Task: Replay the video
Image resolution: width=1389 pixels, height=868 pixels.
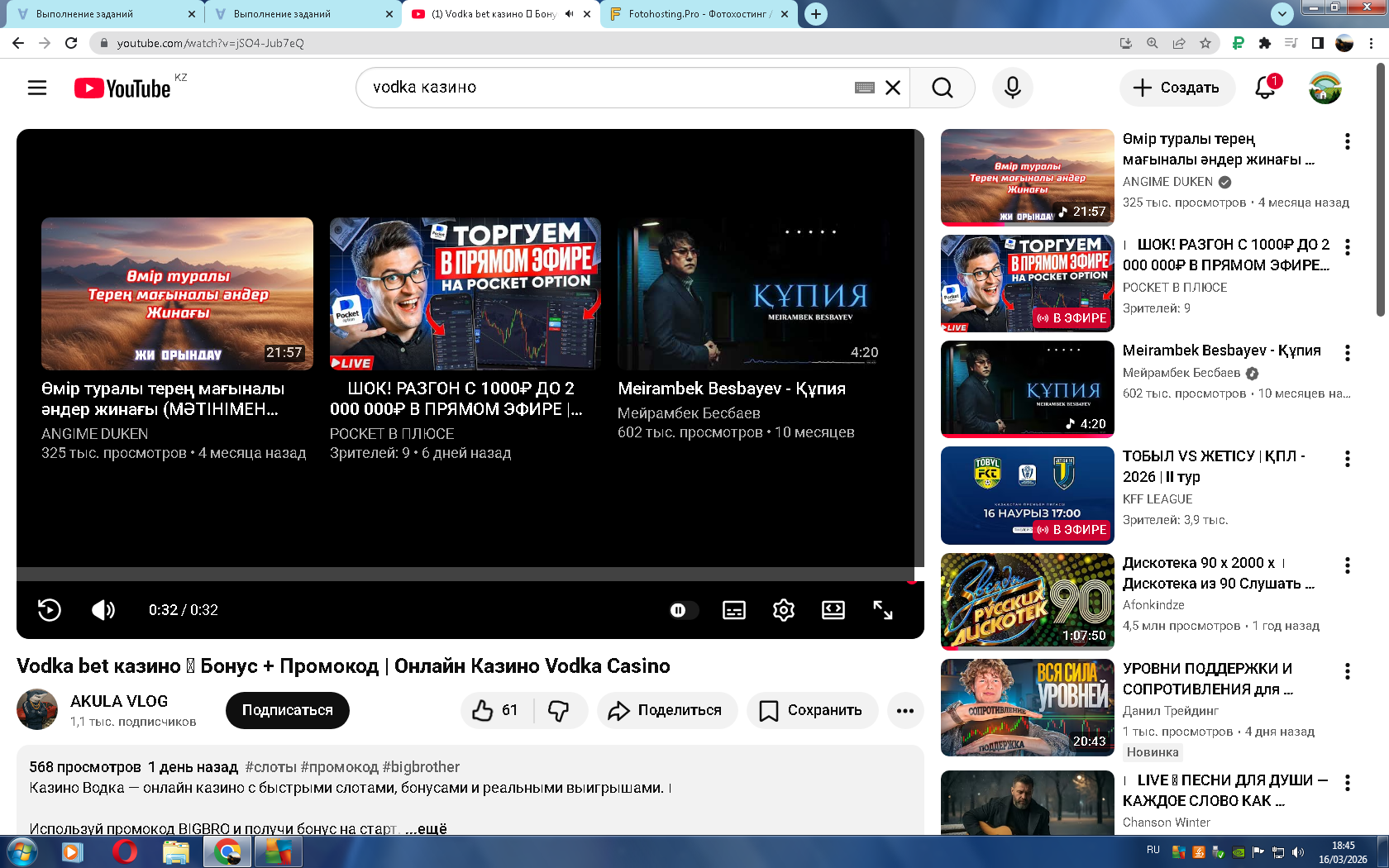Action: pyautogui.click(x=50, y=610)
